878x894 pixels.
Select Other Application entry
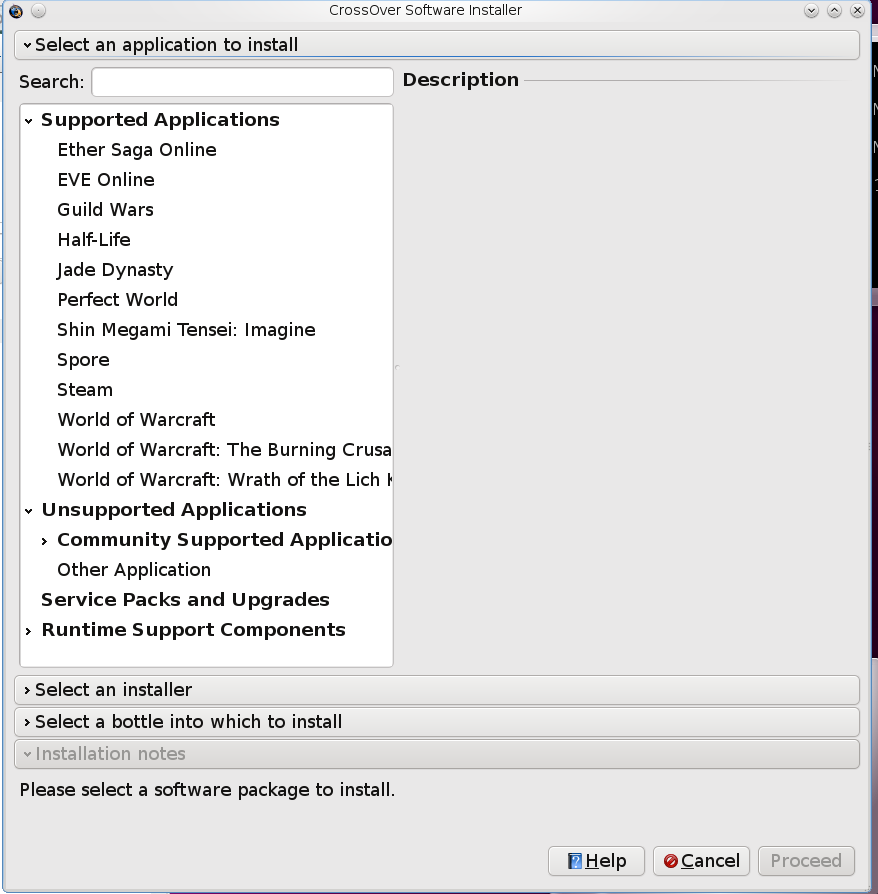click(x=134, y=570)
